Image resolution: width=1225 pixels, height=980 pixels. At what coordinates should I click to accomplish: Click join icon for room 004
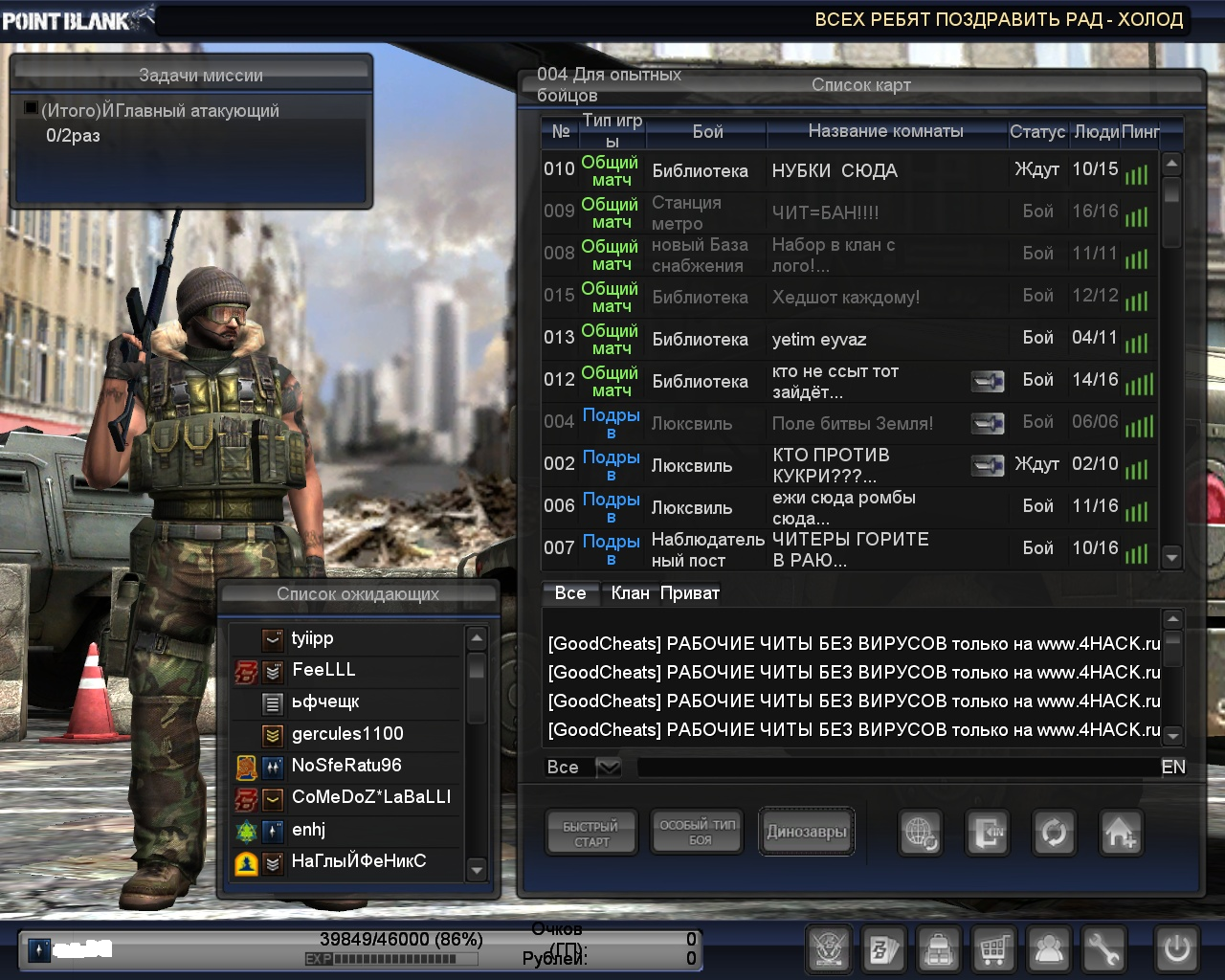pos(988,423)
